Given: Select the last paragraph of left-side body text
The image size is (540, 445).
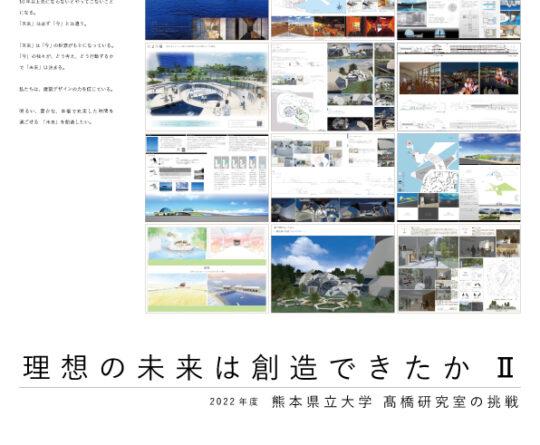Looking at the screenshot, I should [x=66, y=116].
